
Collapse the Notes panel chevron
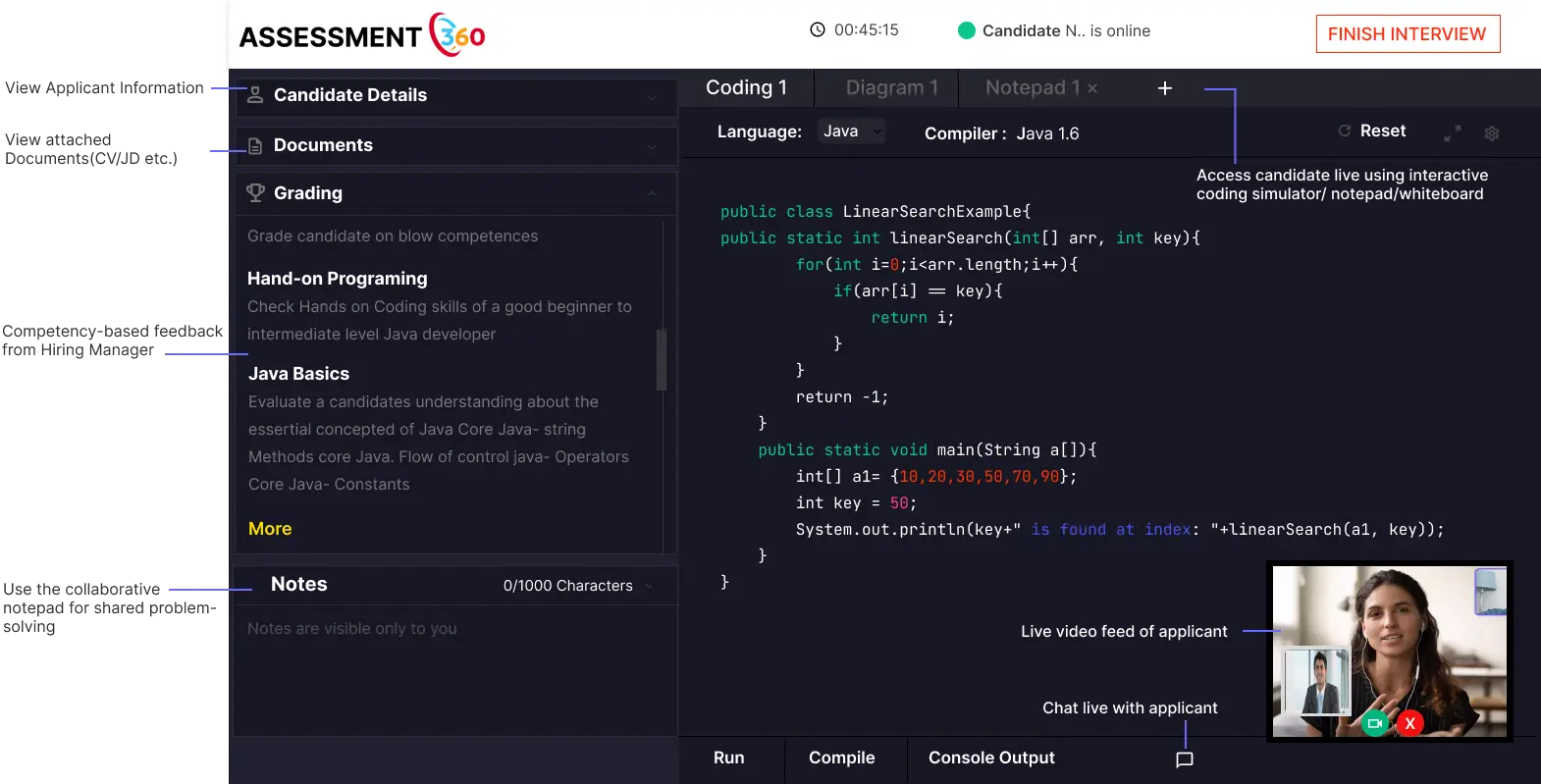point(649,586)
